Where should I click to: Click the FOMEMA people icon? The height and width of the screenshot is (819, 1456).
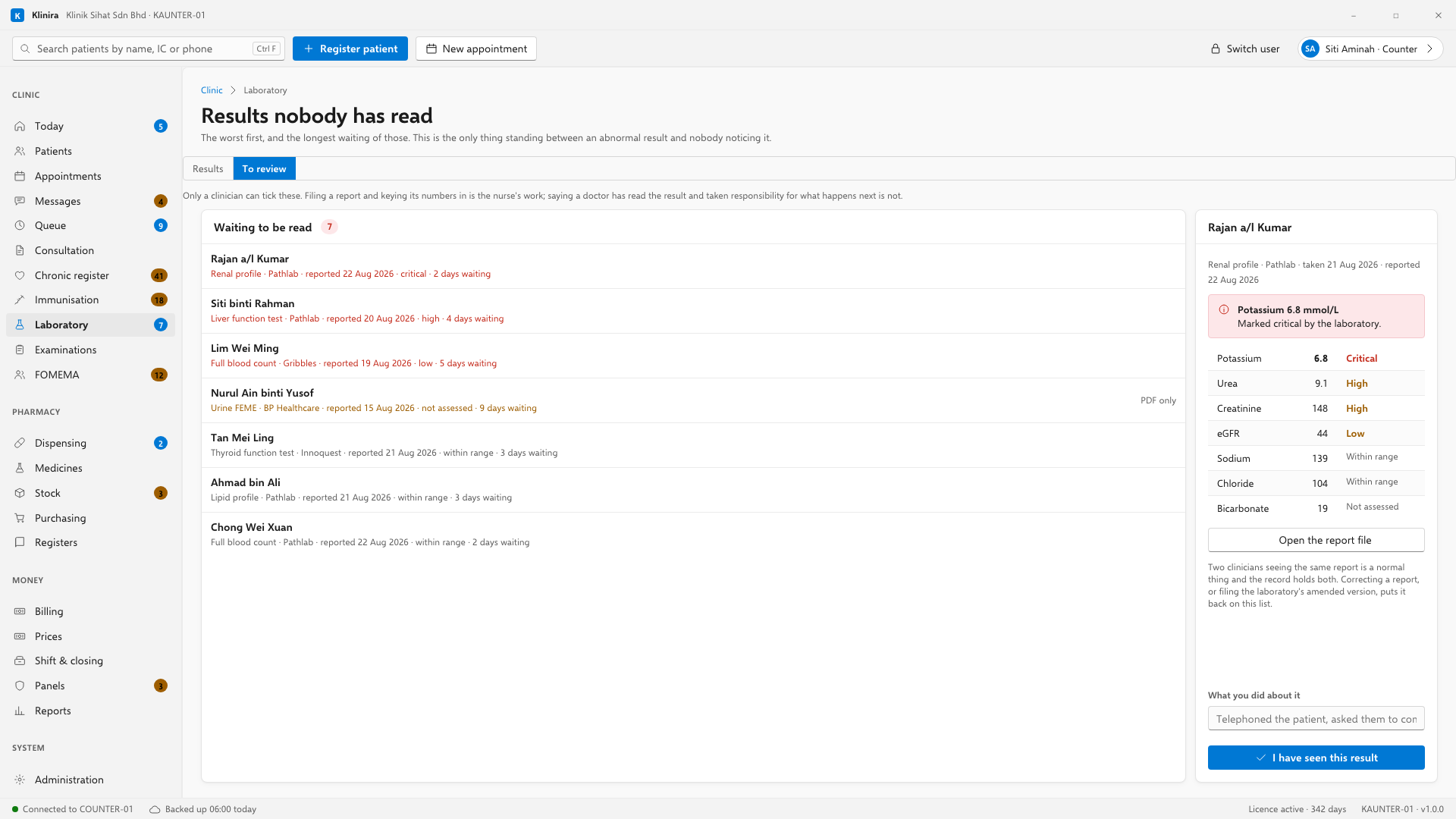point(20,375)
